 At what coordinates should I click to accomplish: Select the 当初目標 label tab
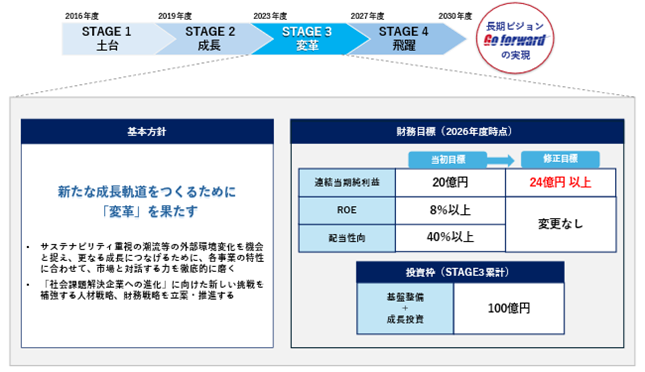click(x=448, y=160)
